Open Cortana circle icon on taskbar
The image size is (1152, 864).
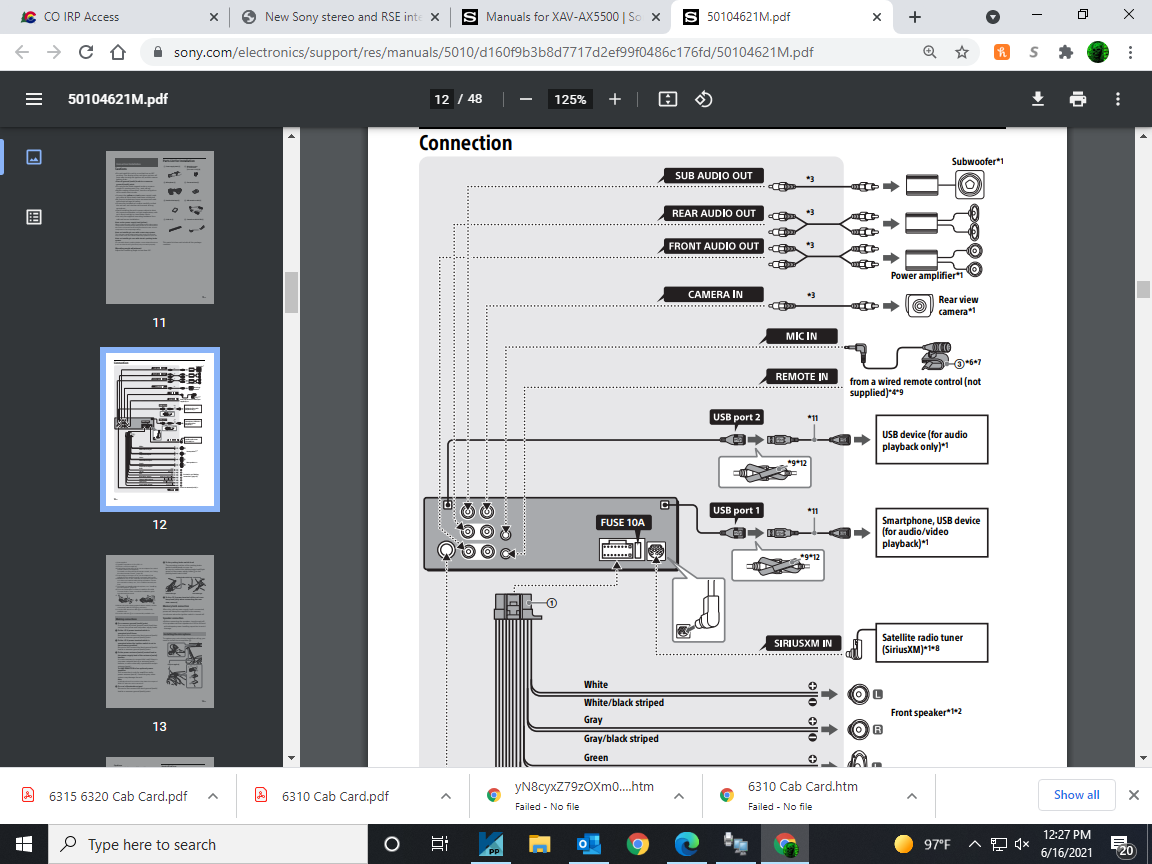[392, 843]
